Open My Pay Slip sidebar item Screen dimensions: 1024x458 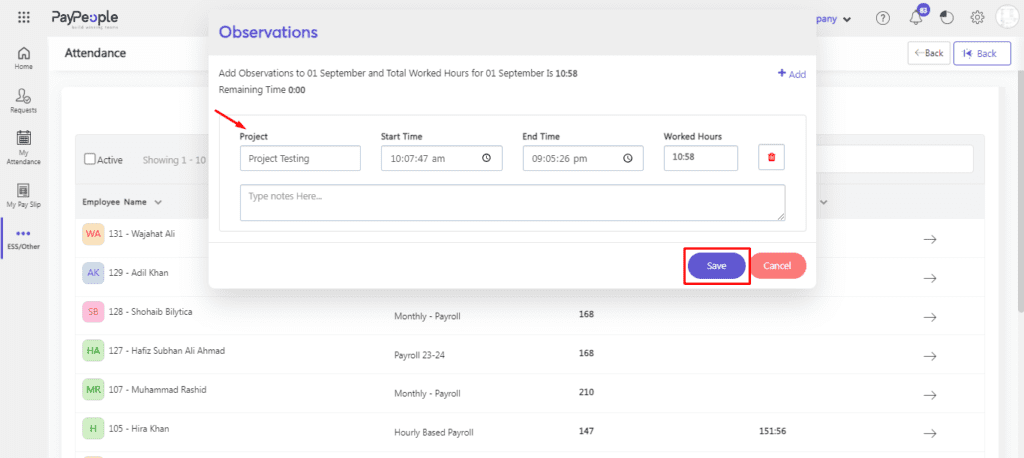pos(24,195)
